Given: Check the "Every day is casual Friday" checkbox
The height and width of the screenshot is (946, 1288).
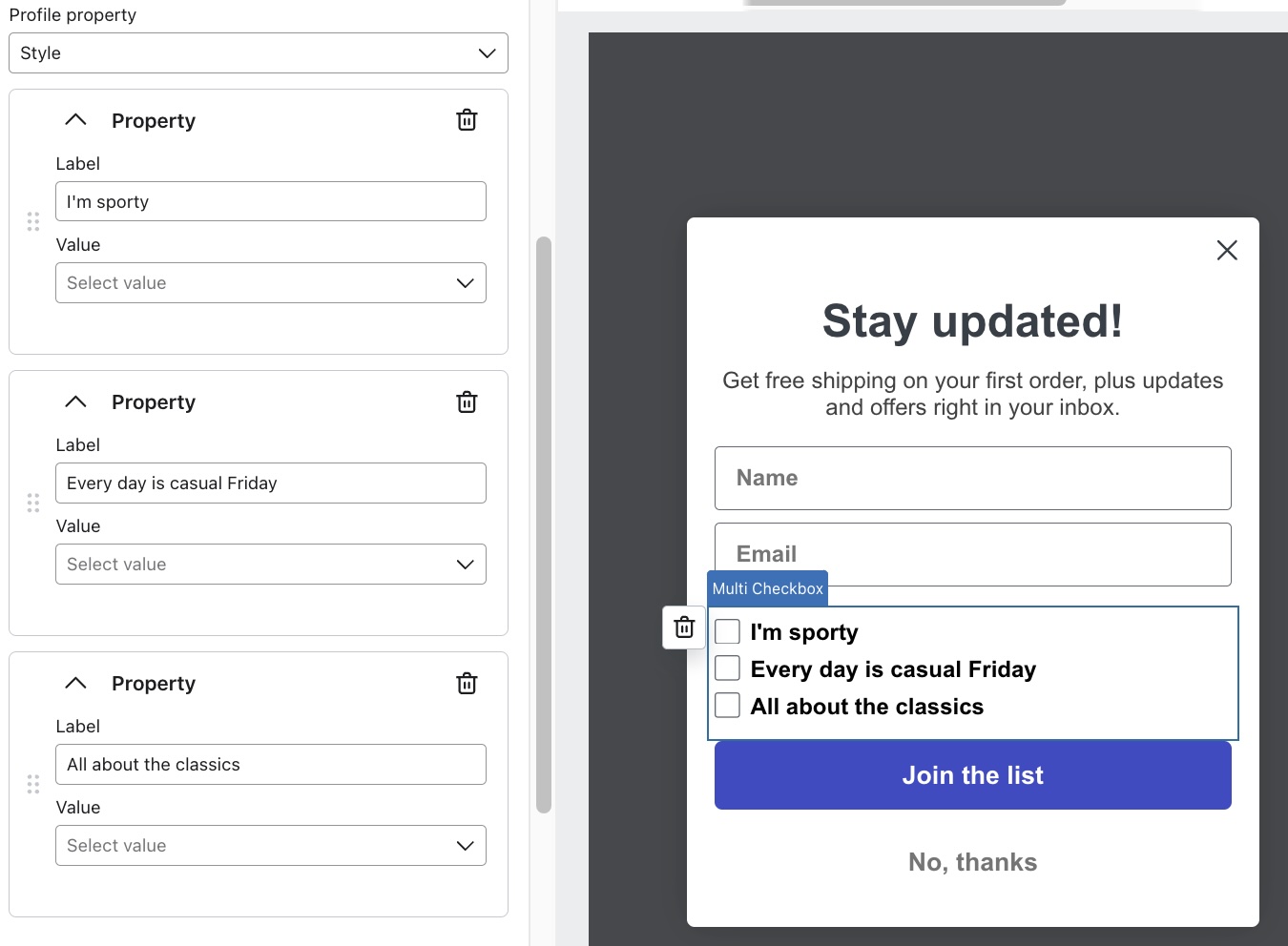Looking at the screenshot, I should point(728,668).
